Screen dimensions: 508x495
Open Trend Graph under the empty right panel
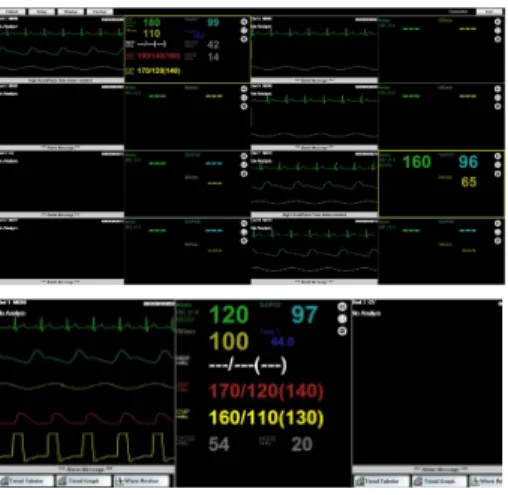[439, 481]
